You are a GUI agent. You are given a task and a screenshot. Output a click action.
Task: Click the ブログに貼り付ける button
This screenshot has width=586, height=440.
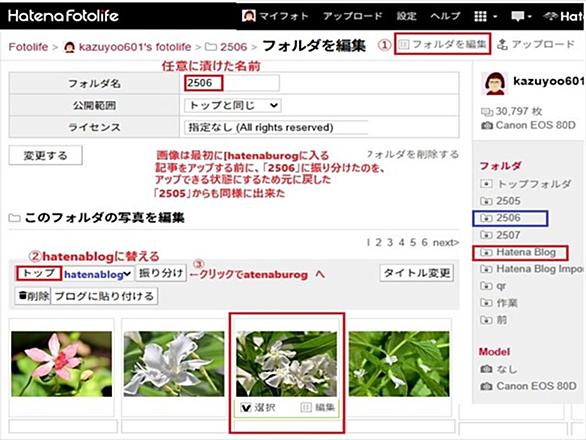pyautogui.click(x=104, y=296)
